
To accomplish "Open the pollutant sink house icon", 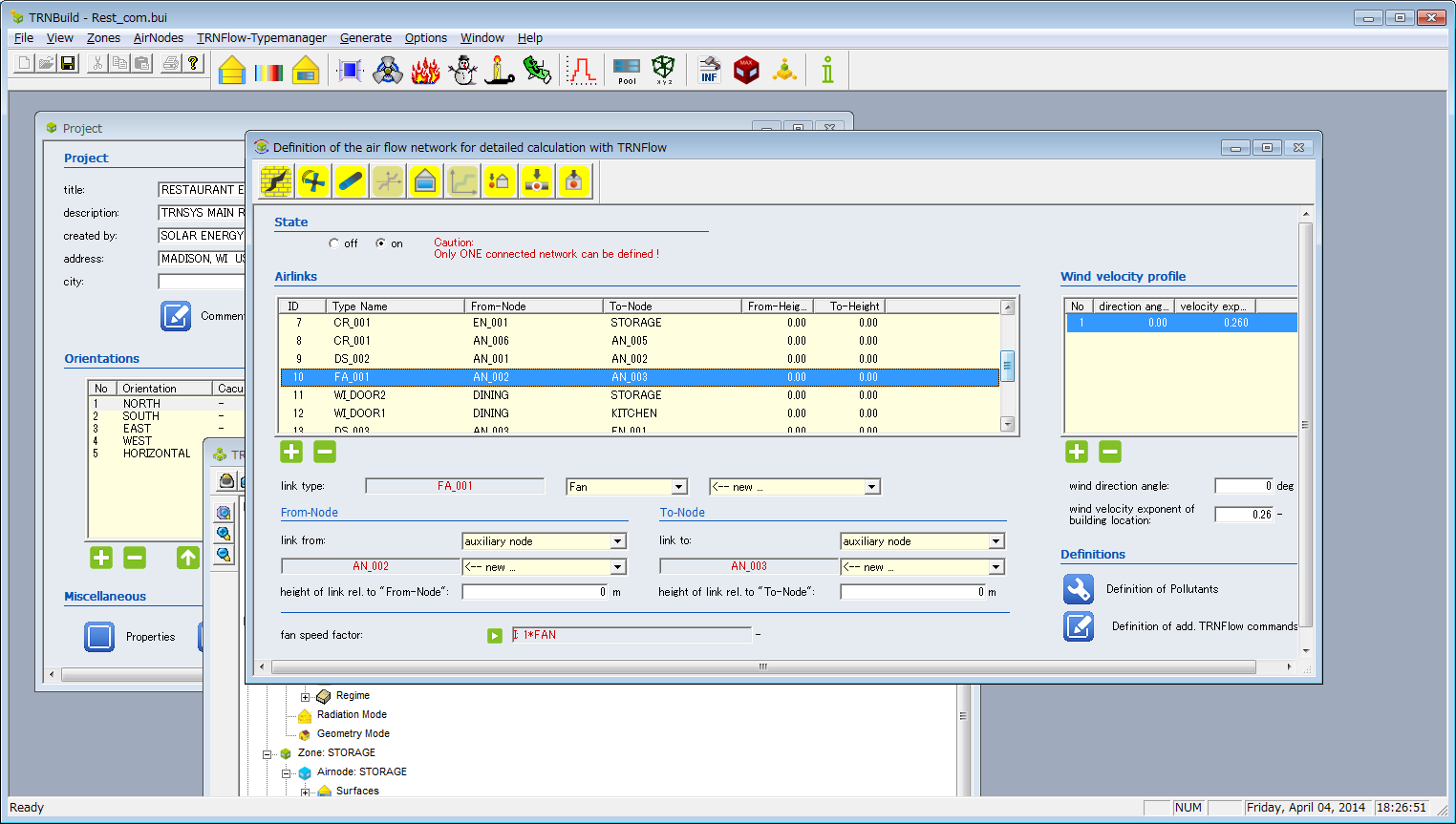I will coord(574,180).
